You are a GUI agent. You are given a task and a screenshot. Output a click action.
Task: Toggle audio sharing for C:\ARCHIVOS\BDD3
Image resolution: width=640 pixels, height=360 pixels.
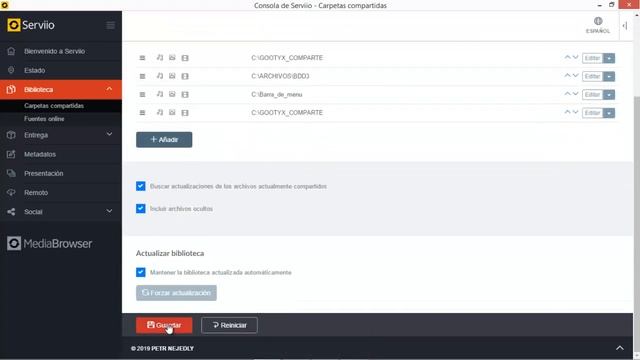(160, 76)
